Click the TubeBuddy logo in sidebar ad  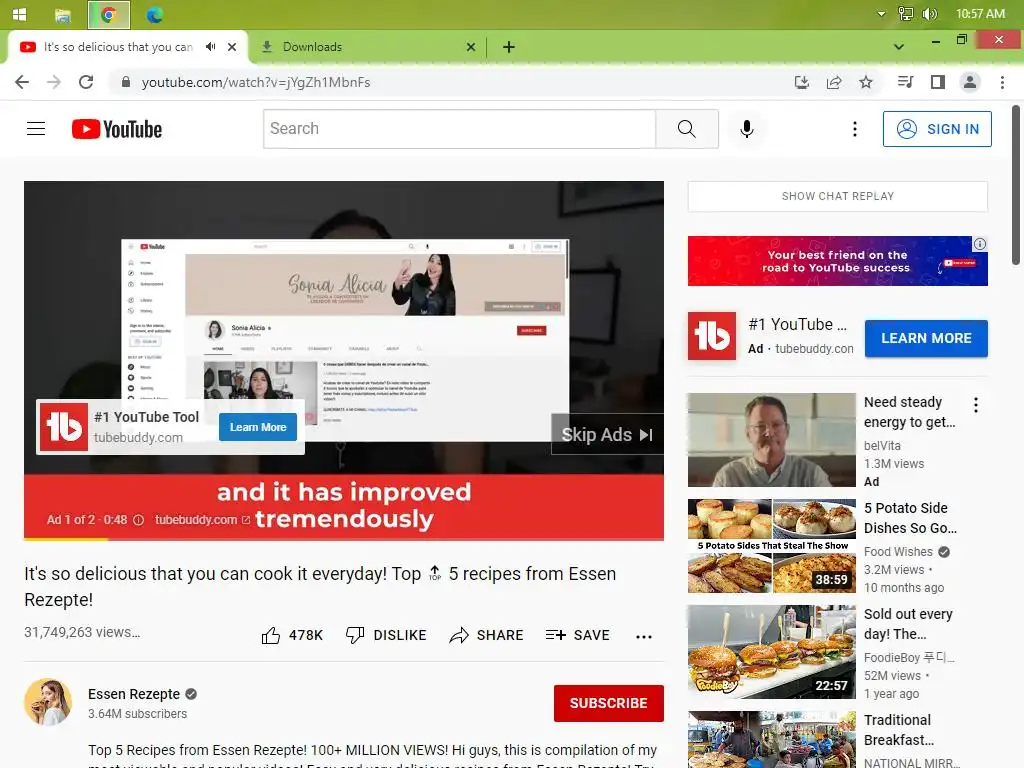click(x=712, y=336)
